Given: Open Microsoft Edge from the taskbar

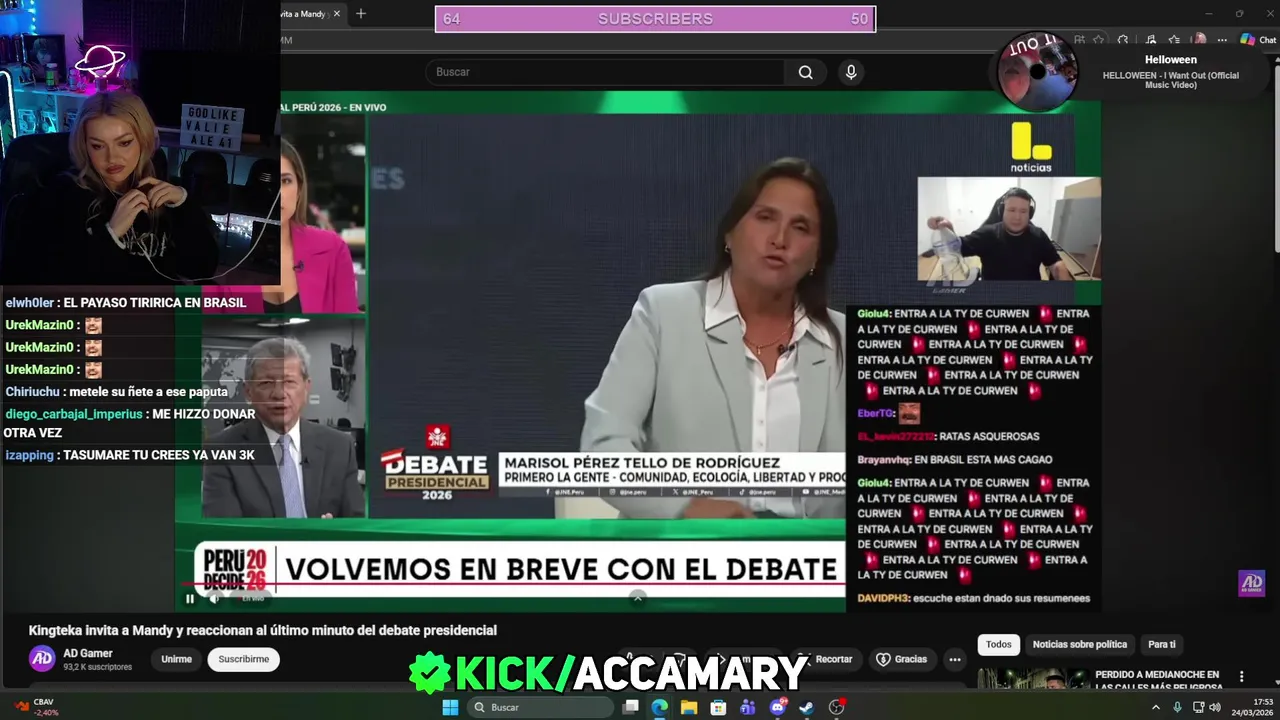Looking at the screenshot, I should 660,707.
